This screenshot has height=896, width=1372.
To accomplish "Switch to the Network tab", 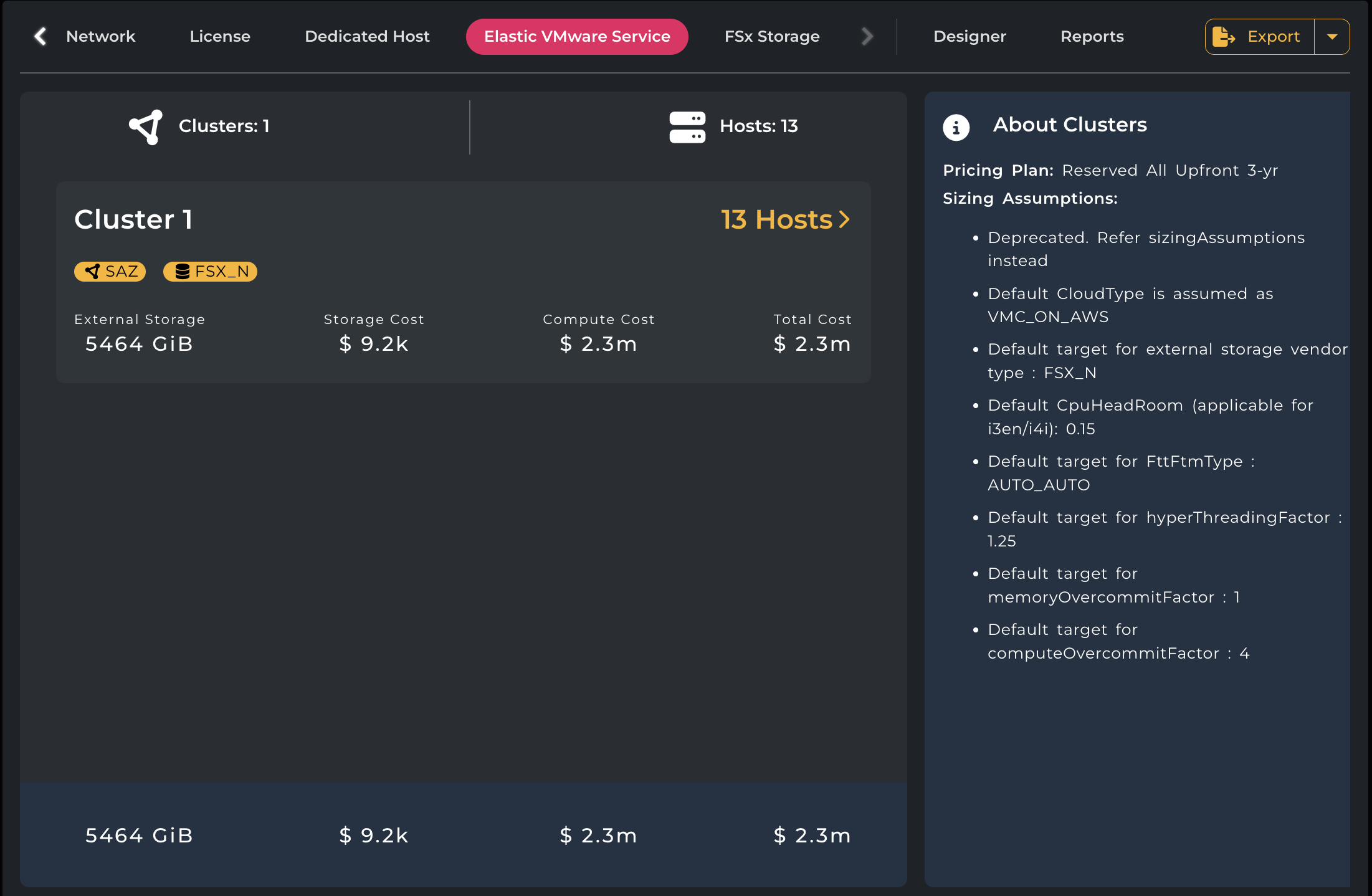I will click(100, 36).
